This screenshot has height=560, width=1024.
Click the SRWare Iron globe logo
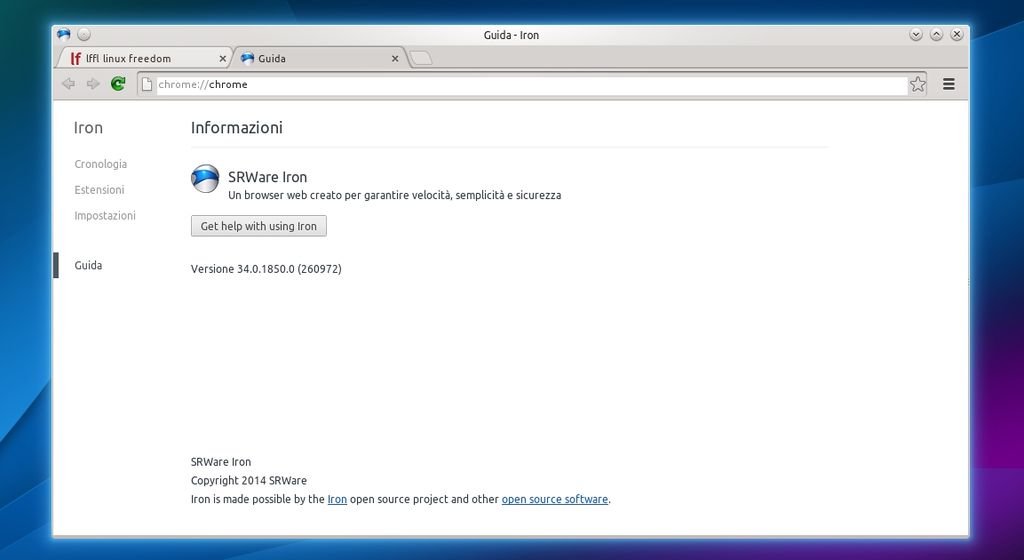click(205, 178)
